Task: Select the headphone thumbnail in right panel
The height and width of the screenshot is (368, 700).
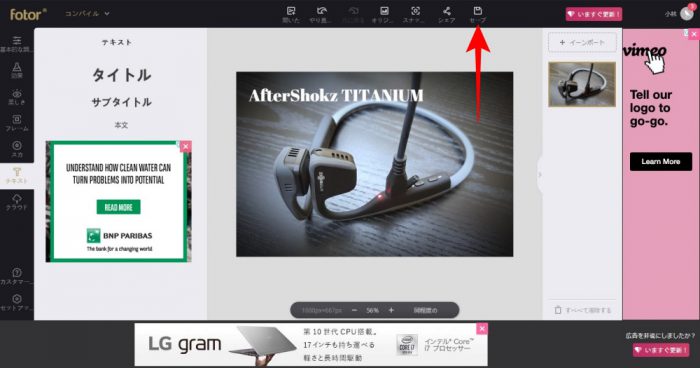Action: coord(582,84)
